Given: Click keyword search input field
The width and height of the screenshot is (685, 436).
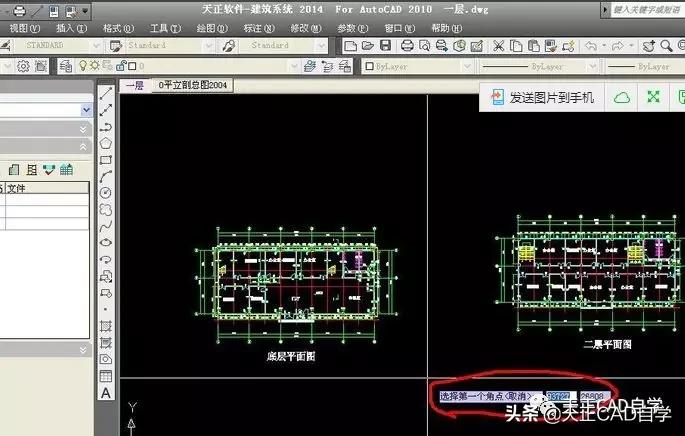Looking at the screenshot, I should [x=647, y=10].
